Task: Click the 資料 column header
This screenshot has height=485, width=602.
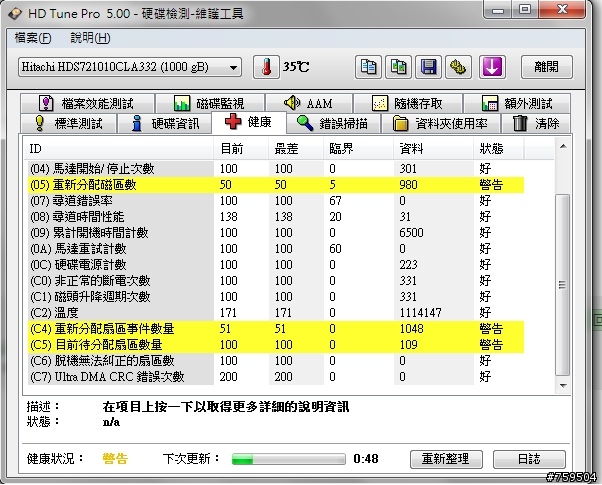Action: coord(433,149)
